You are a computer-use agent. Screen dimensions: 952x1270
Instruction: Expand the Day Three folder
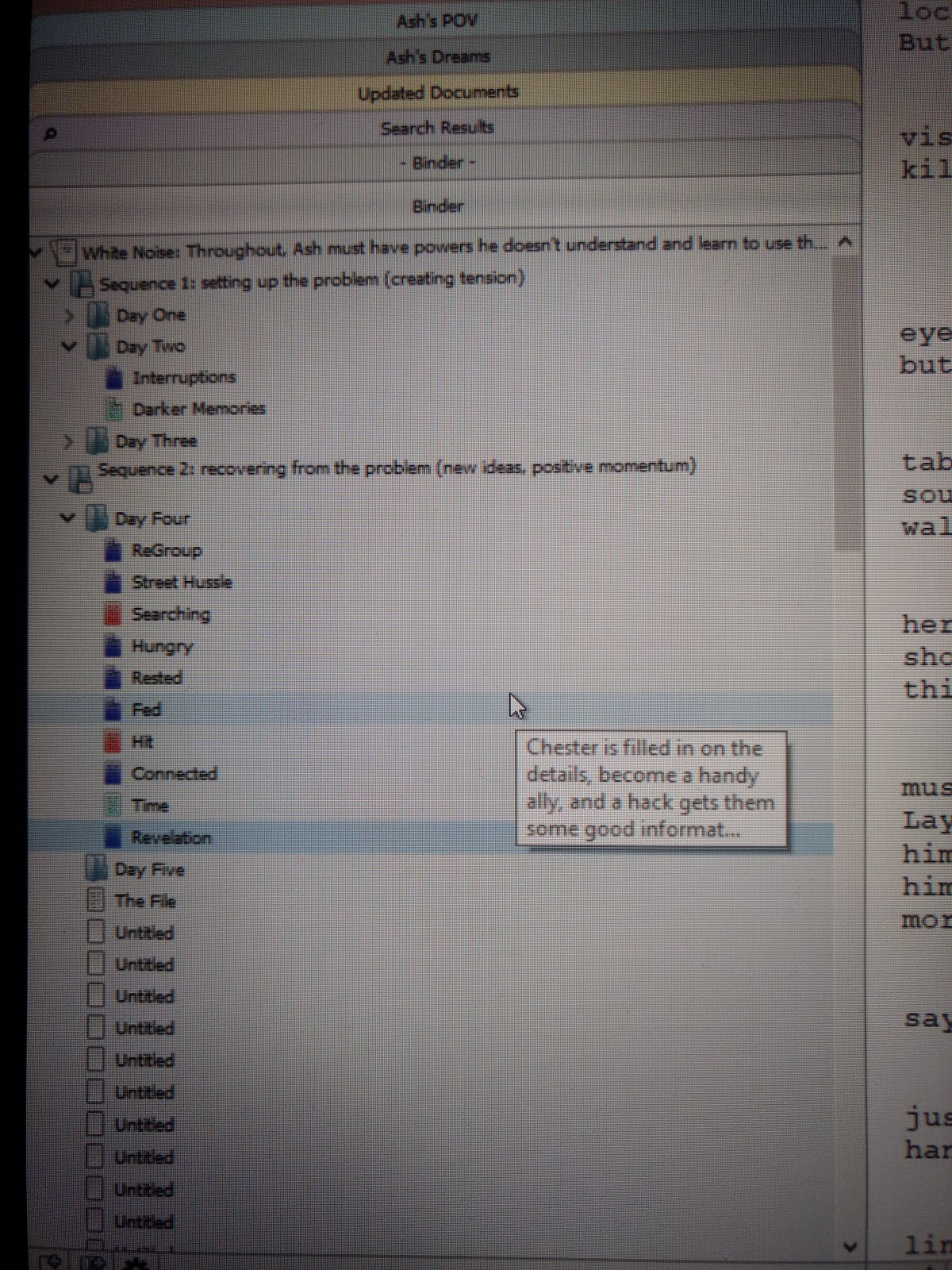[x=70, y=441]
